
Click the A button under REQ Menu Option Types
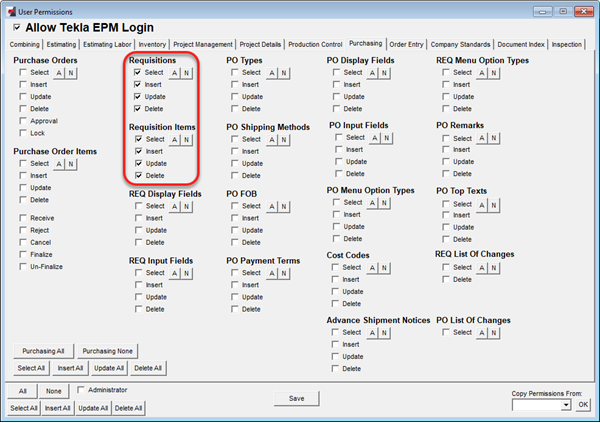(x=482, y=73)
